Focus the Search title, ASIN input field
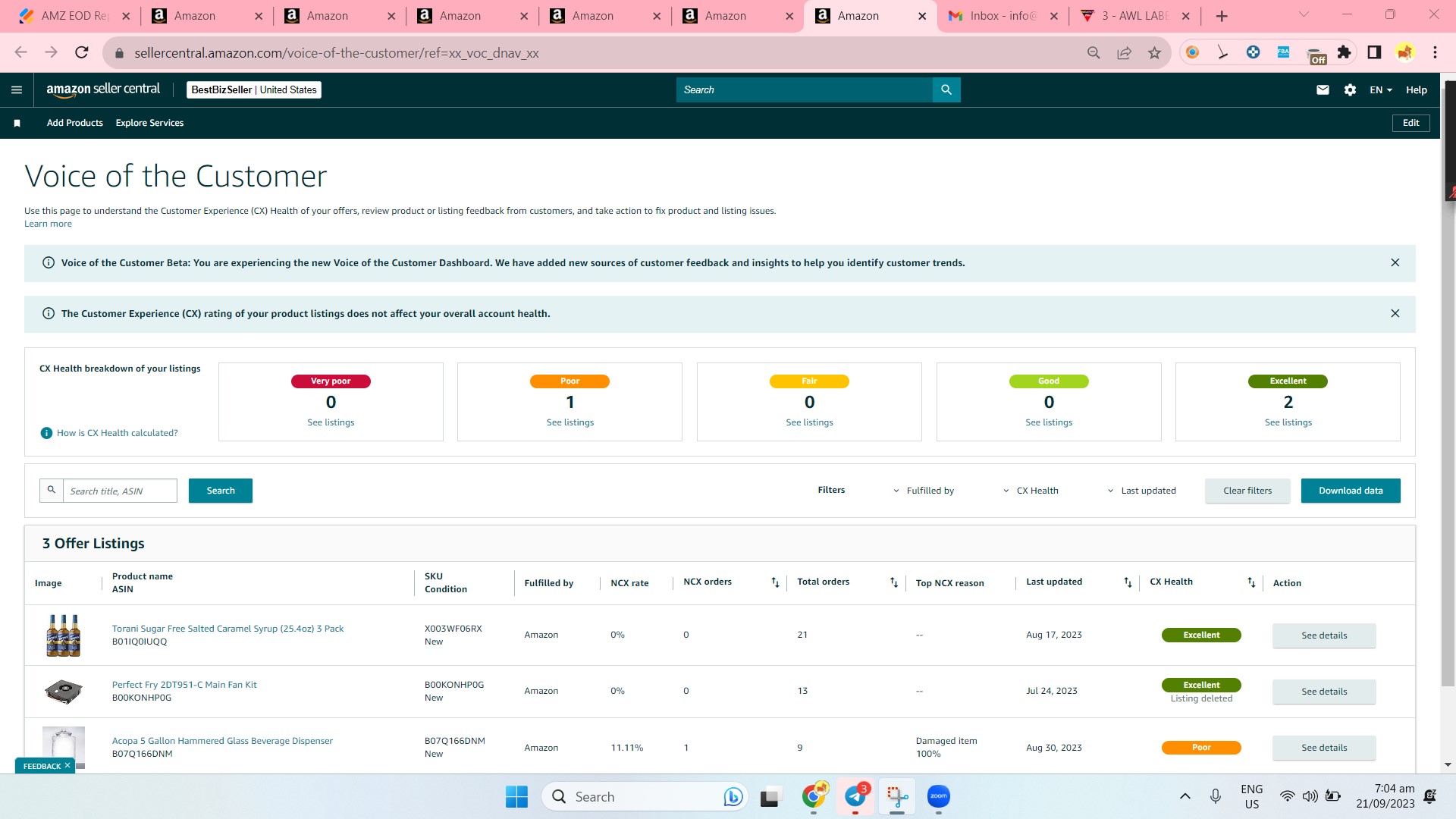1456x819 pixels. 120,491
